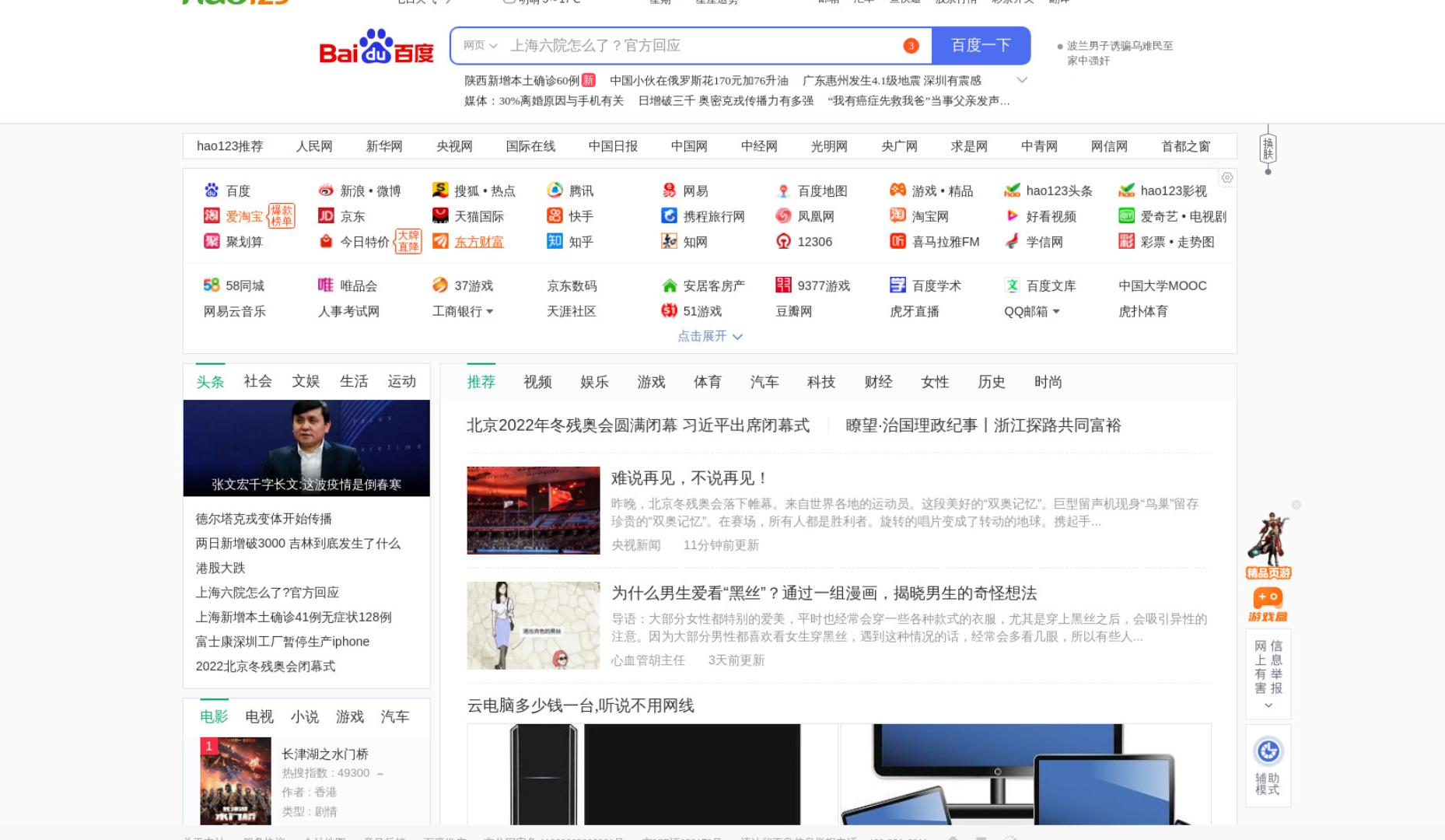Viewport: 1445px width, 840px height.
Task: Click the 搜狐 site icon
Action: (440, 191)
